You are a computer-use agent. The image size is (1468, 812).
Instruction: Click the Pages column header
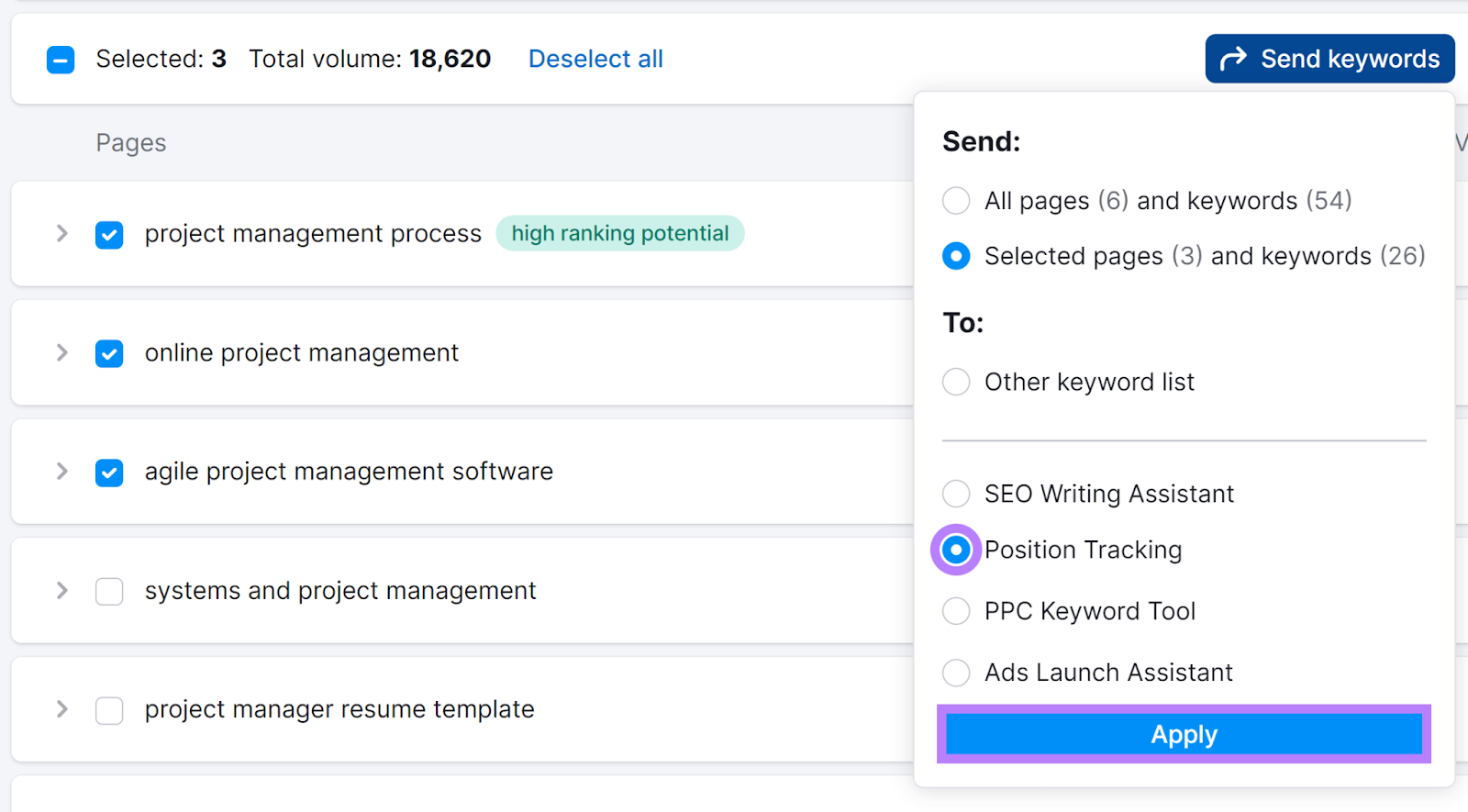(x=131, y=143)
